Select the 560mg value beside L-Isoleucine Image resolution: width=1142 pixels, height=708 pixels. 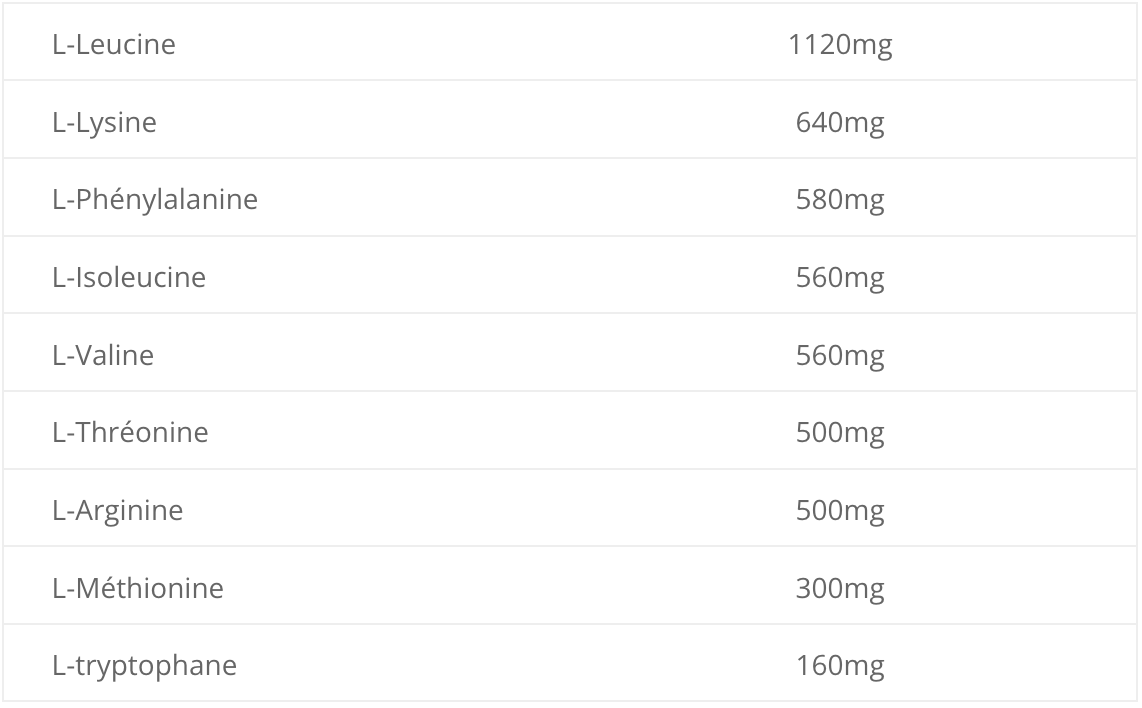pos(840,278)
